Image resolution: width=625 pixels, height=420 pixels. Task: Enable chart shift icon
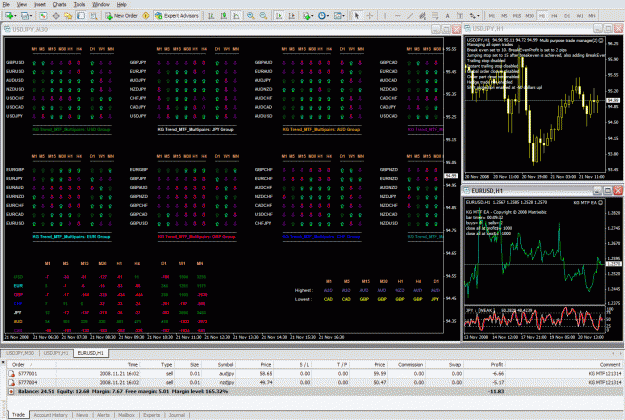coord(292,16)
